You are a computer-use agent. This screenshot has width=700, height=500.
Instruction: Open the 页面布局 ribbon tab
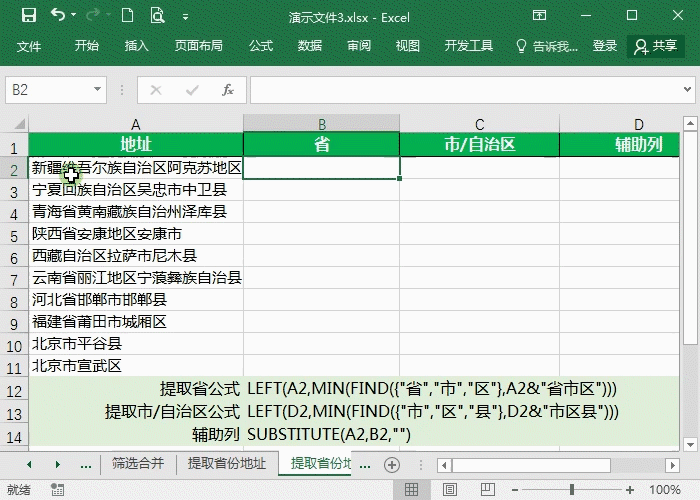tap(199, 46)
